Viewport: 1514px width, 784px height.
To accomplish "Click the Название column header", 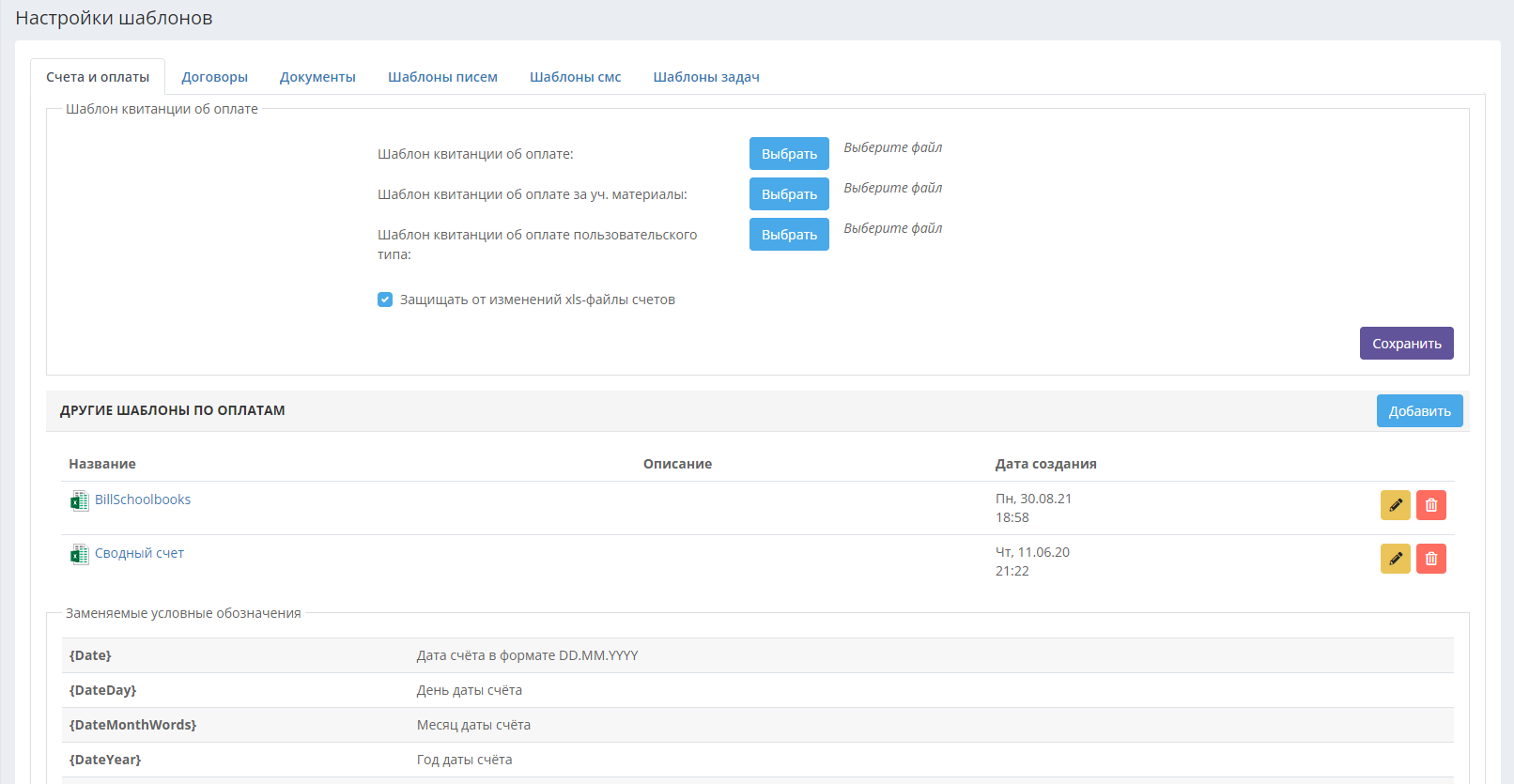I will coord(102,464).
